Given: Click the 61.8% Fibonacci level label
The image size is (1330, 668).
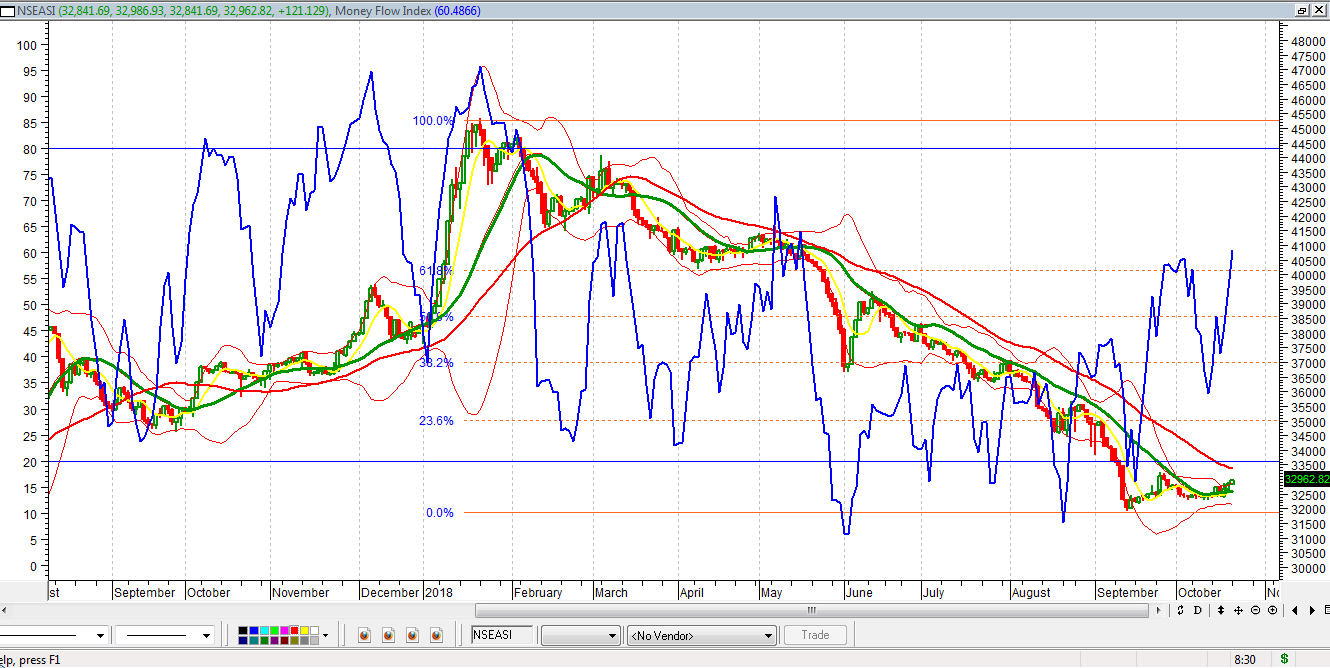Looking at the screenshot, I should (x=436, y=271).
